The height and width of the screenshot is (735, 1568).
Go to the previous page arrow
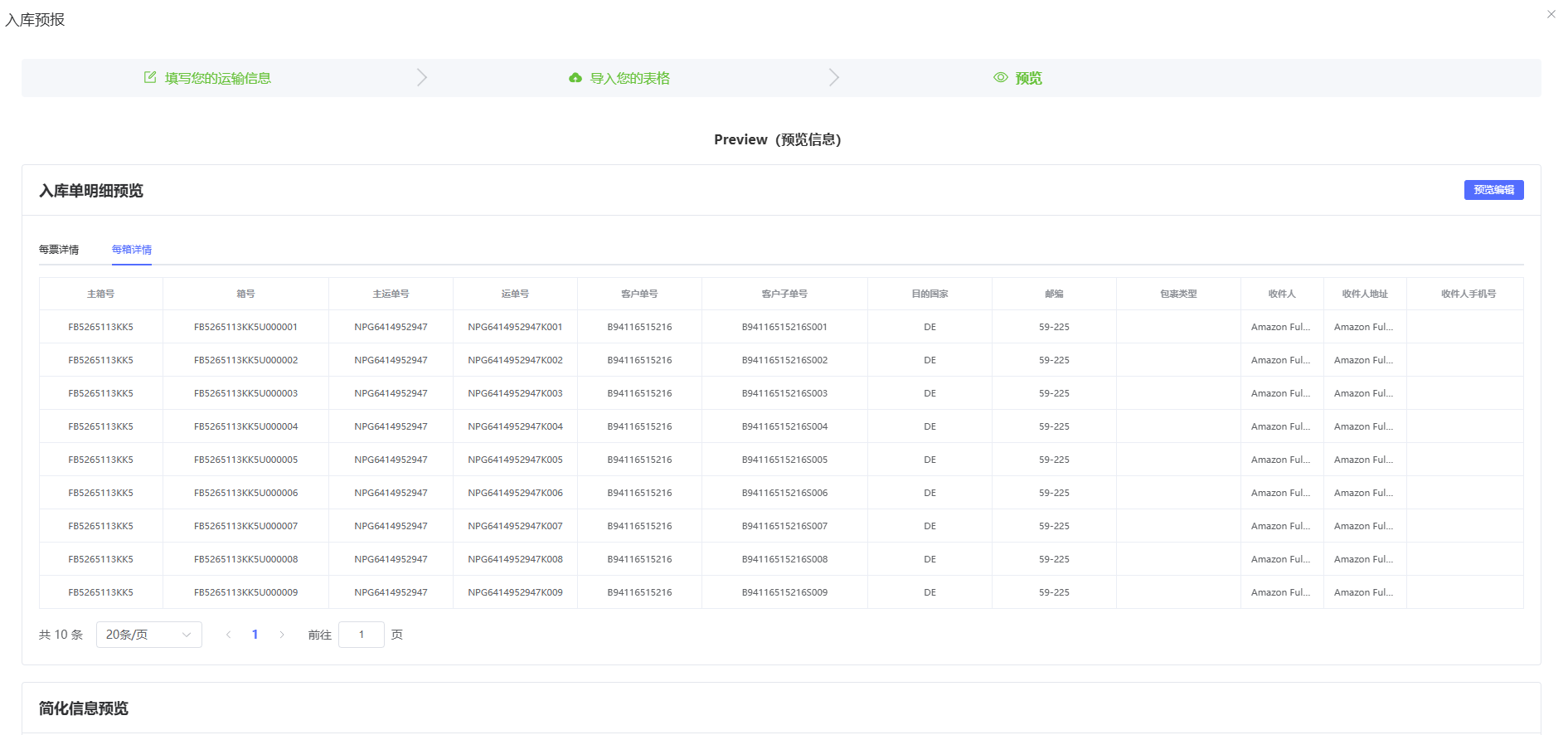pos(229,635)
